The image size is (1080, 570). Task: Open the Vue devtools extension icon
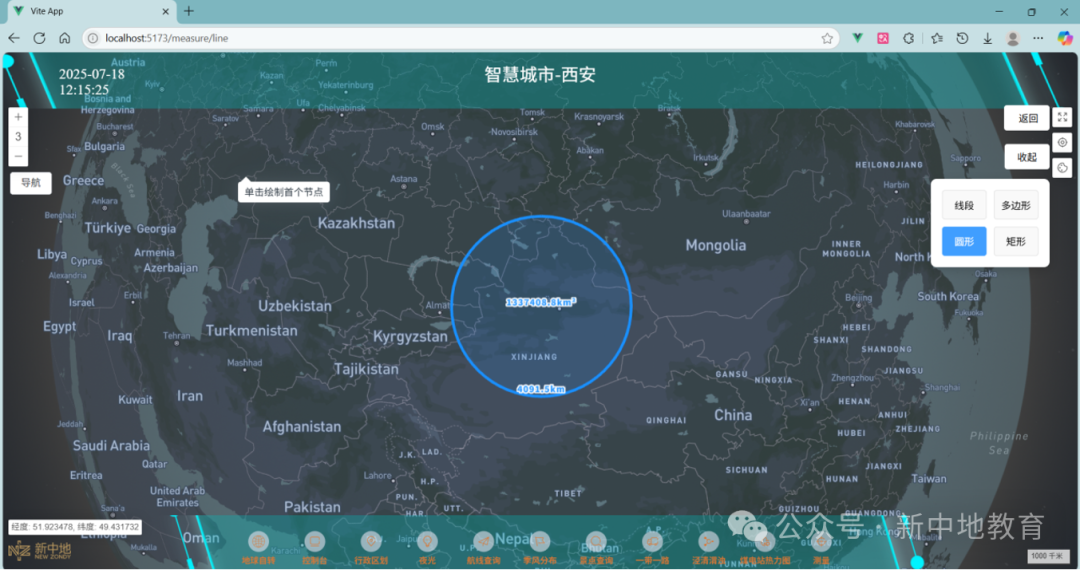(858, 39)
